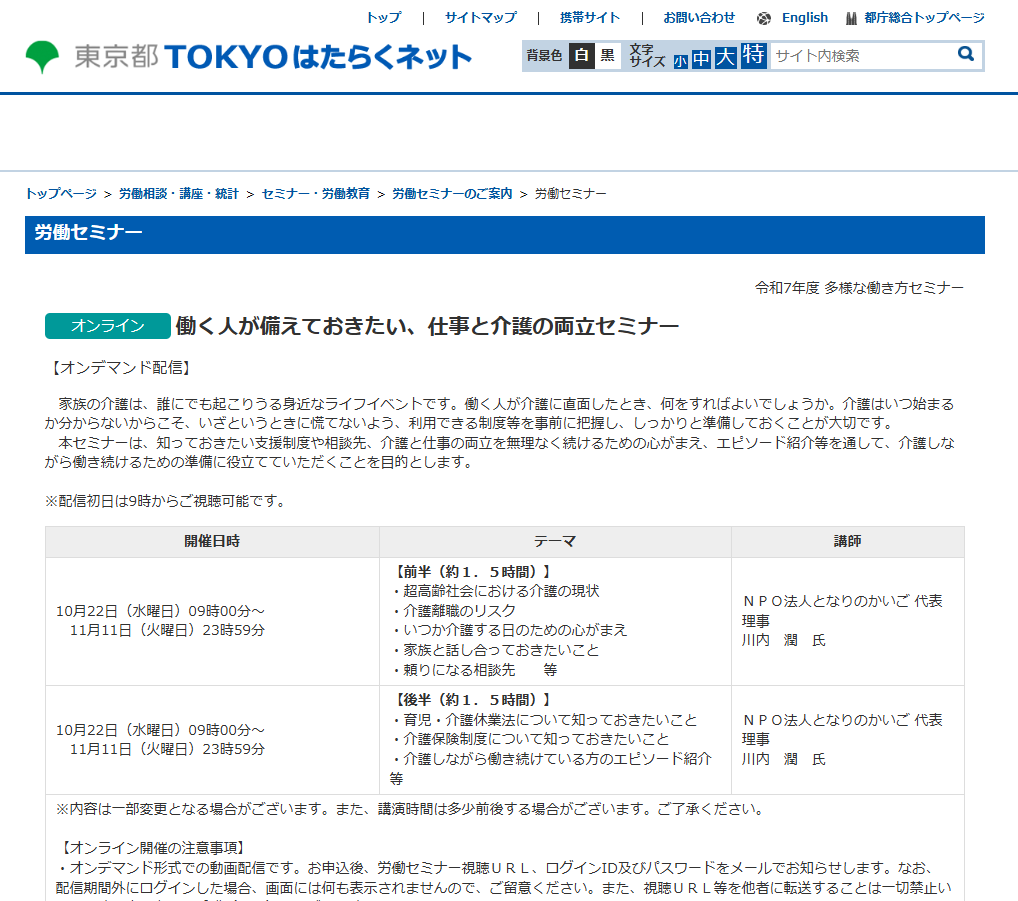Open the トップ link in header
1018x901 pixels.
[383, 18]
